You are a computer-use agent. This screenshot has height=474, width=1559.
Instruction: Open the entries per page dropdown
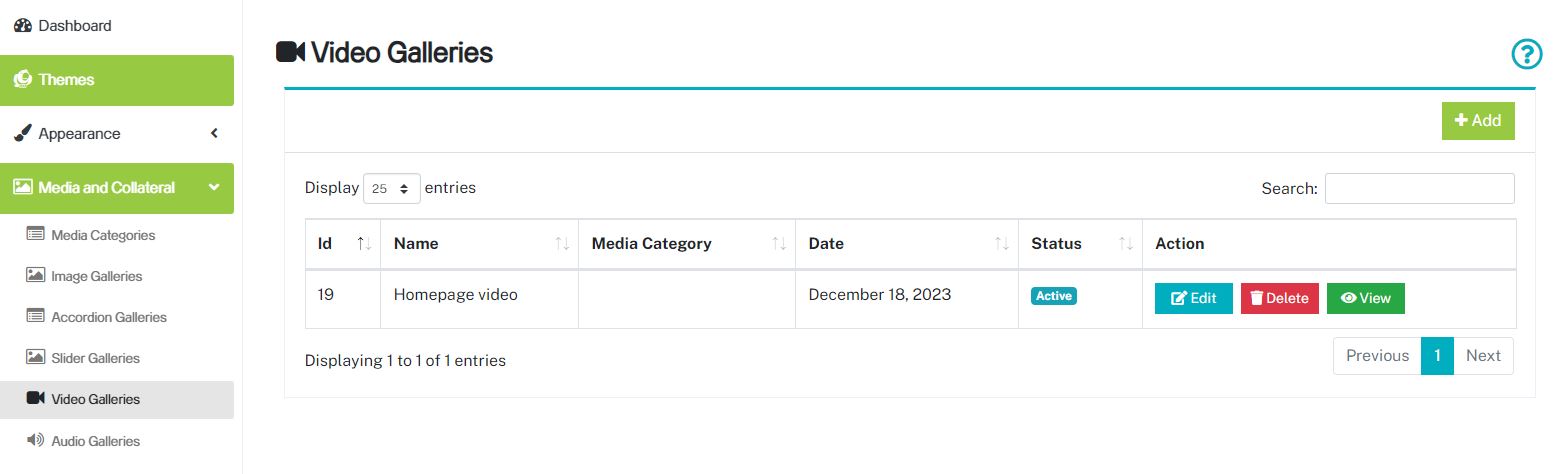pos(392,188)
